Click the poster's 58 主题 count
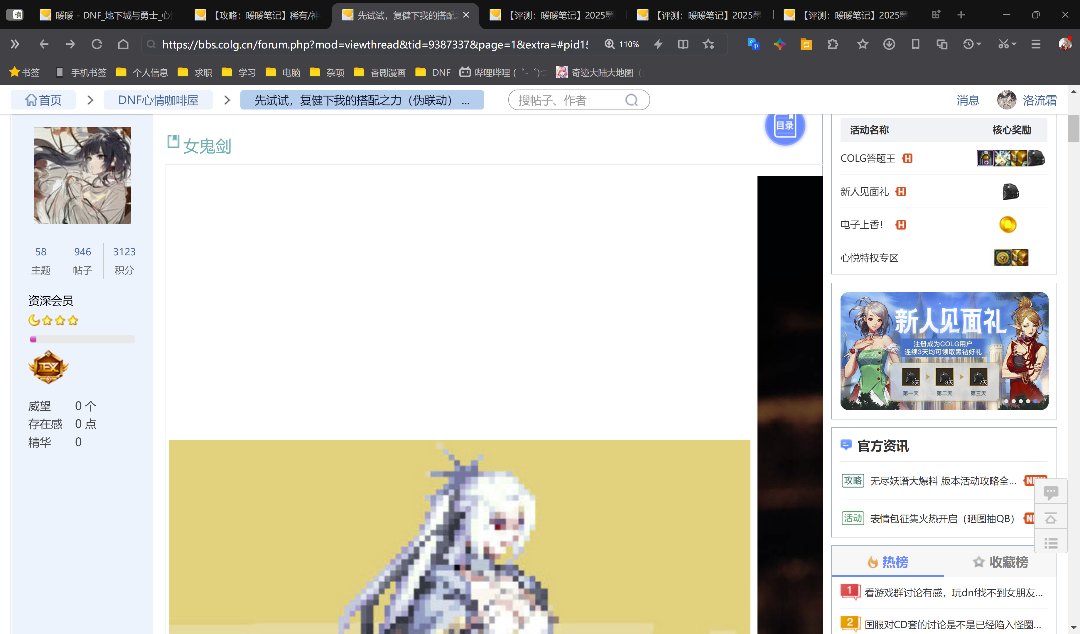This screenshot has height=634, width=1080. tap(41, 260)
